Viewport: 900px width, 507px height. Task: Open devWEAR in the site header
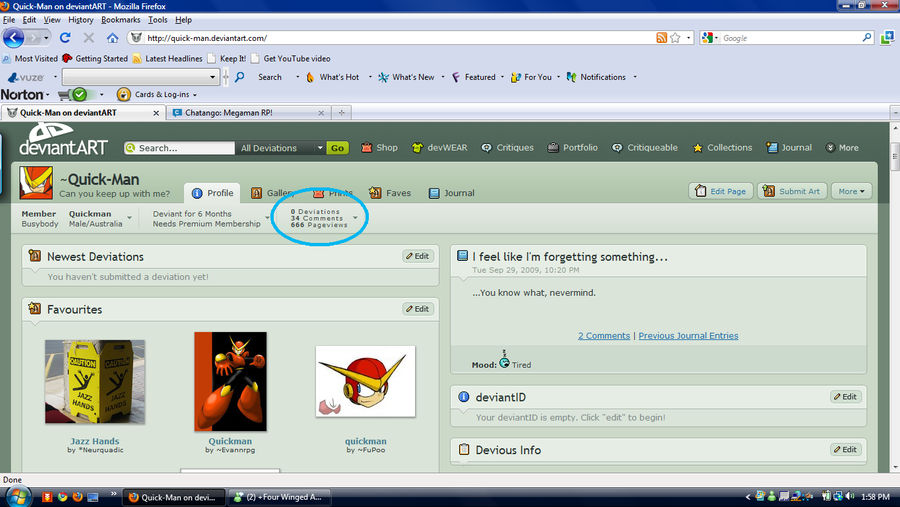439,148
